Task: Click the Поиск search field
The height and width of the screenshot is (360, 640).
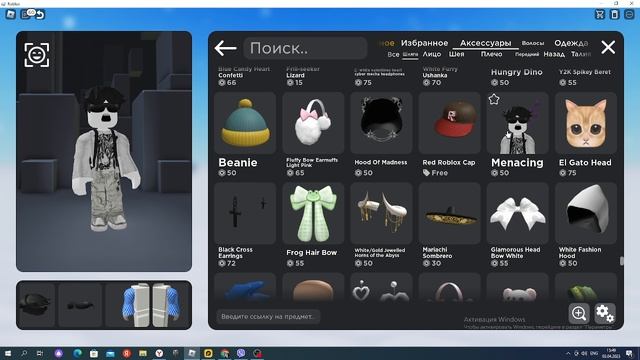Action: (305, 48)
